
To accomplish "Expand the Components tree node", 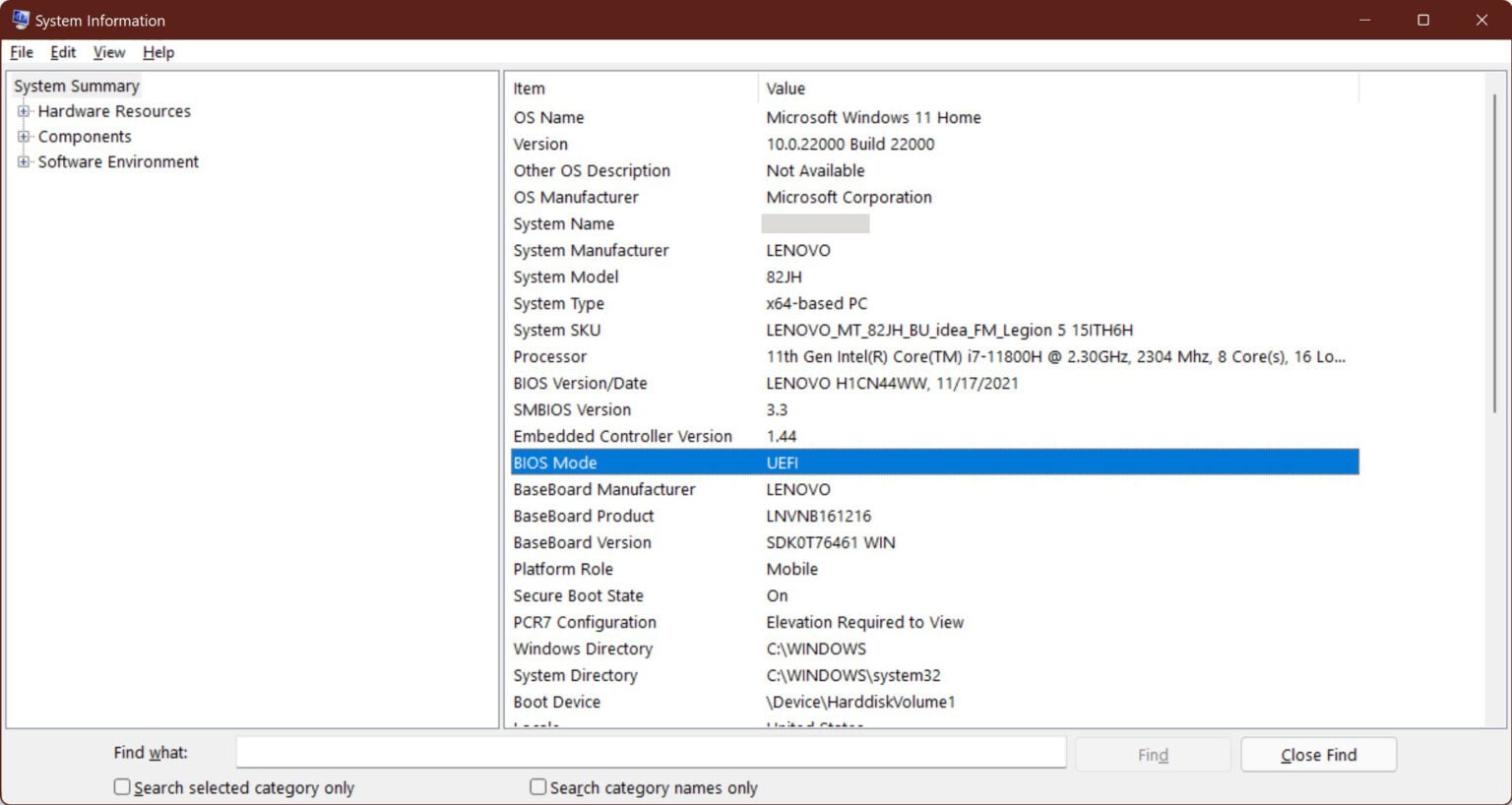I will tap(23, 137).
